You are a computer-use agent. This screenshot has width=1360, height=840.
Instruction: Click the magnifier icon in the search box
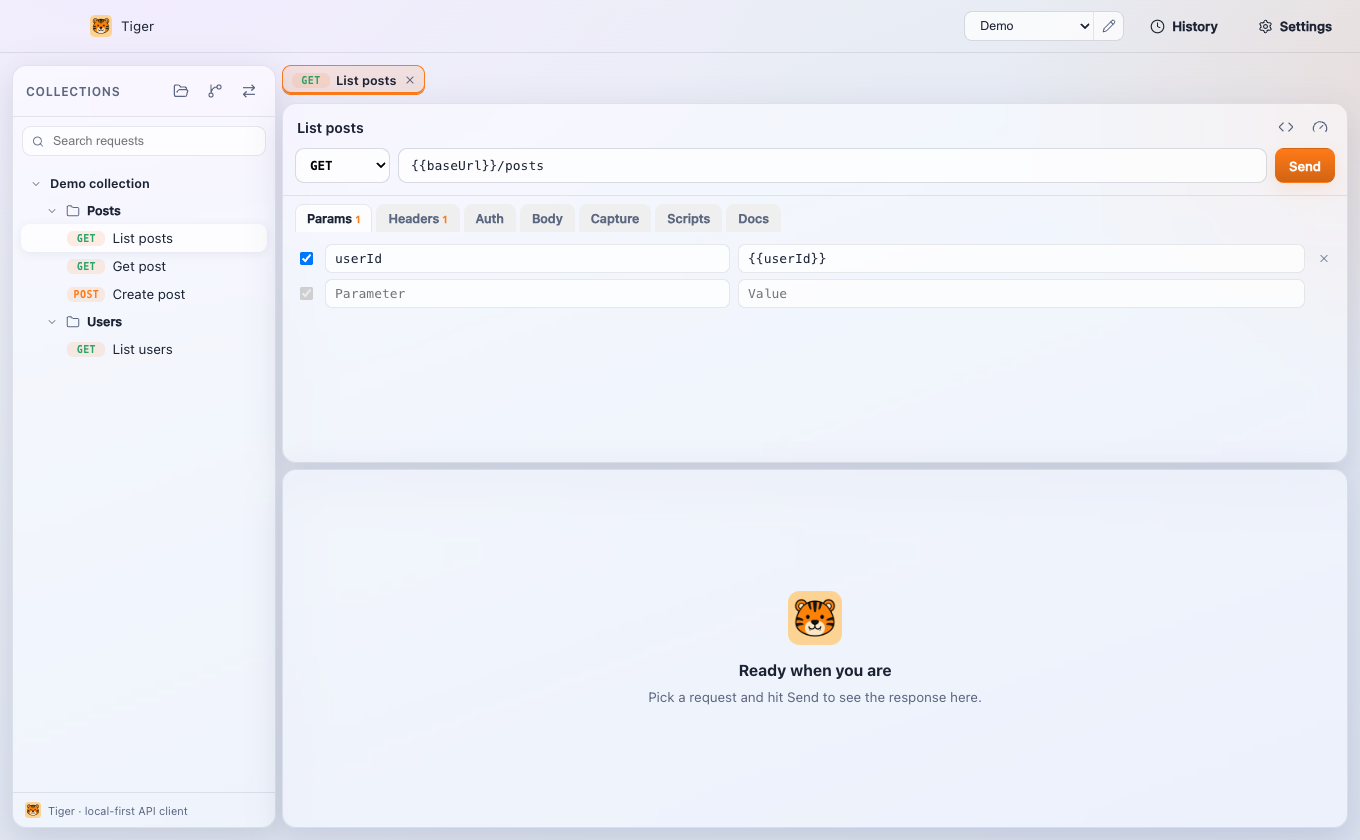(x=39, y=141)
